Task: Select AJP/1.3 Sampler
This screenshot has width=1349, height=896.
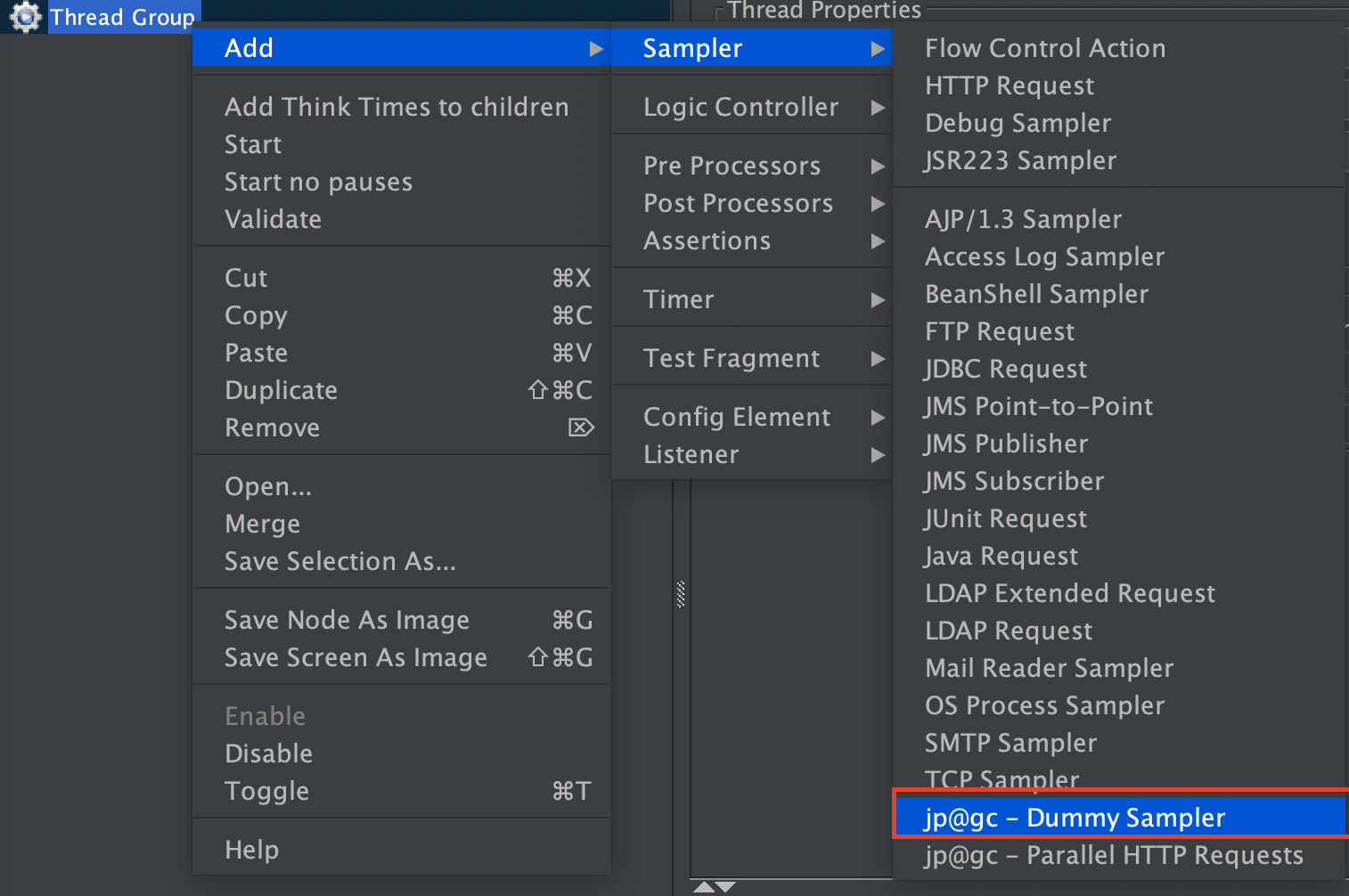Action: click(1121, 219)
